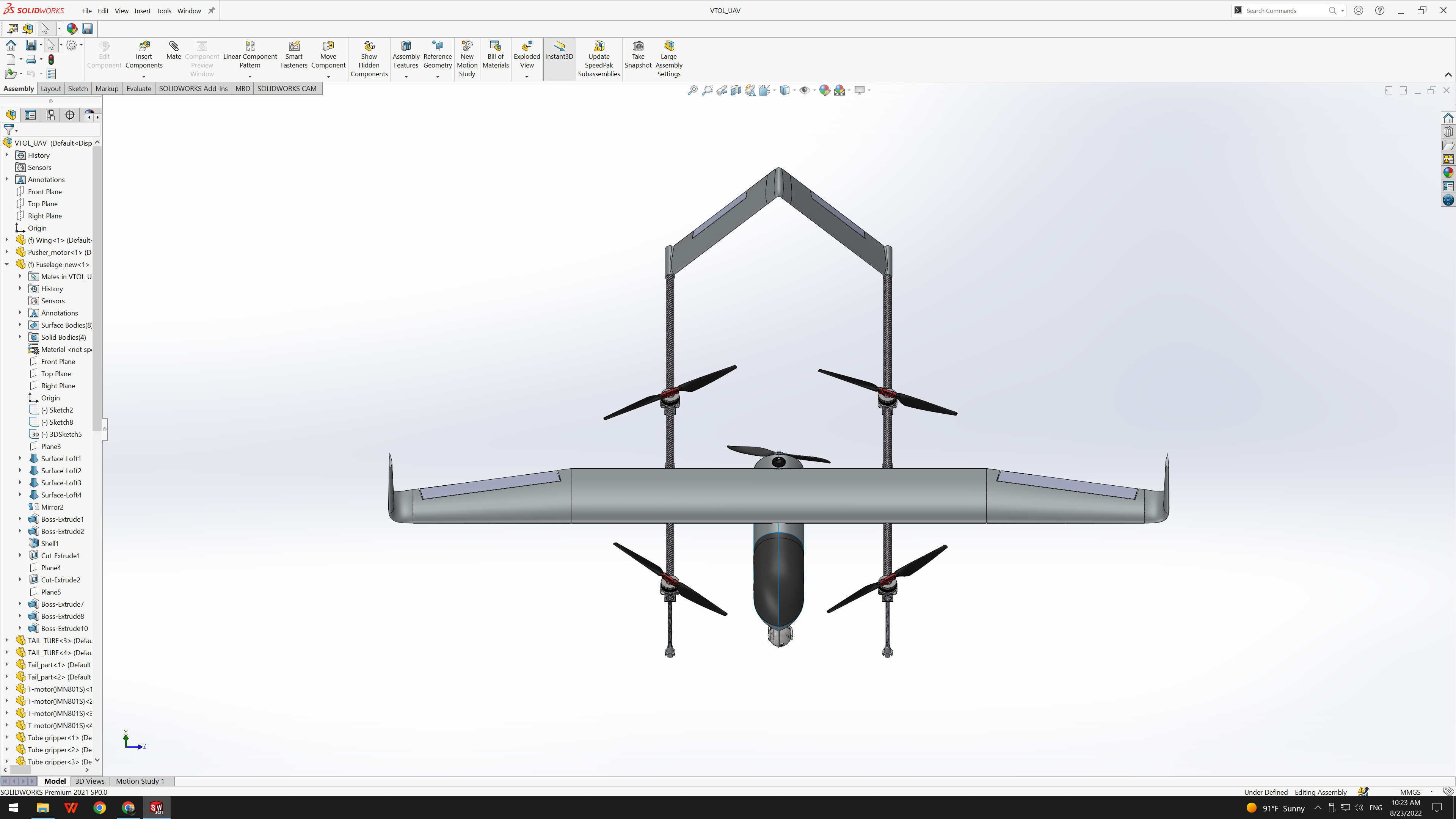
Task: Click the Rebuild traffic light icon
Action: click(51, 60)
